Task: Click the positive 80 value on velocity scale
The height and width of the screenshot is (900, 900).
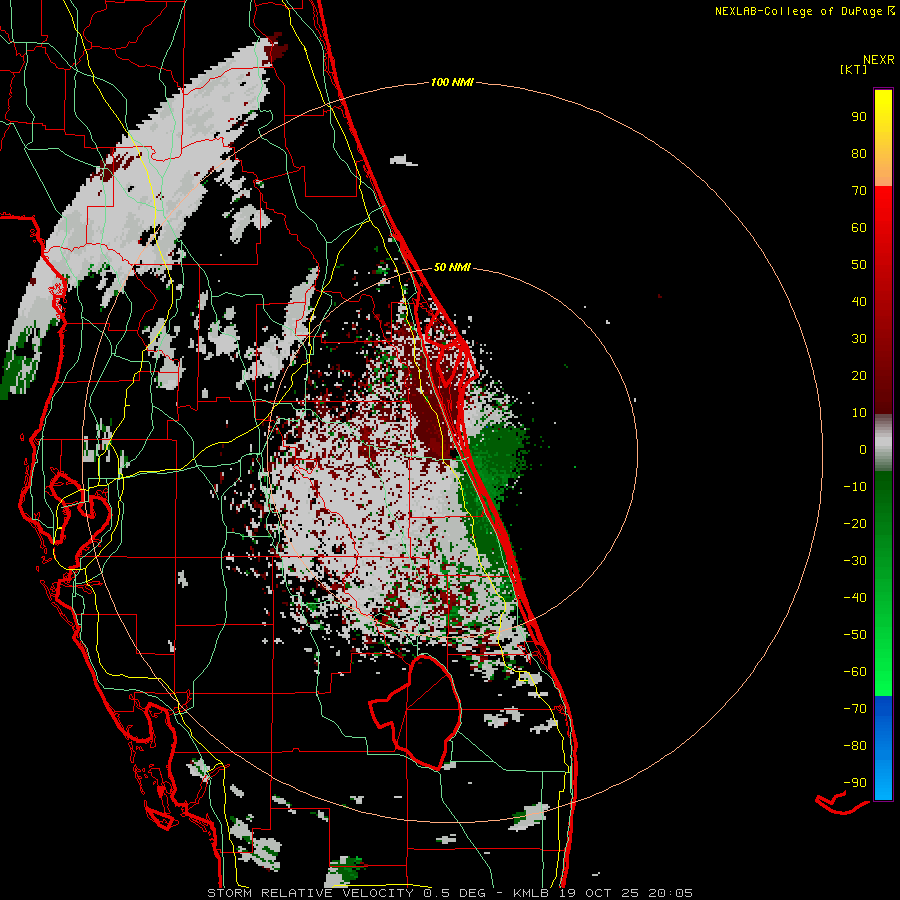Action: 859,153
